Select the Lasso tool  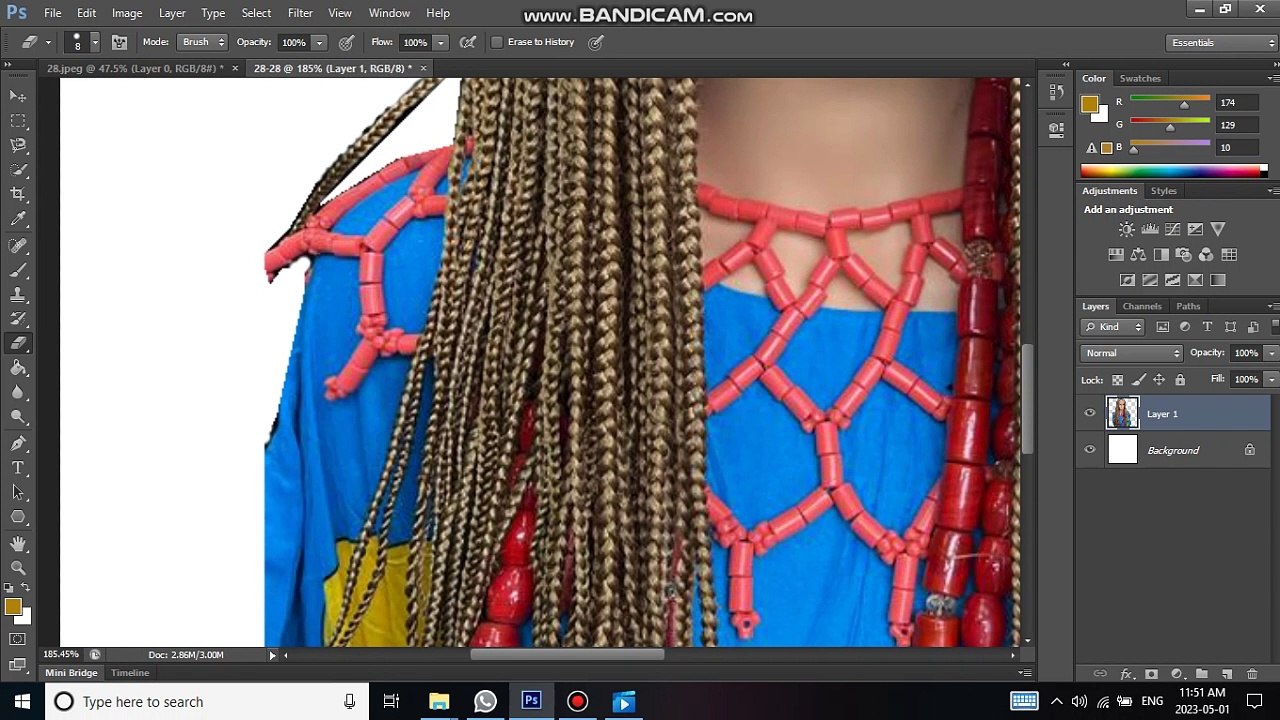(18, 145)
